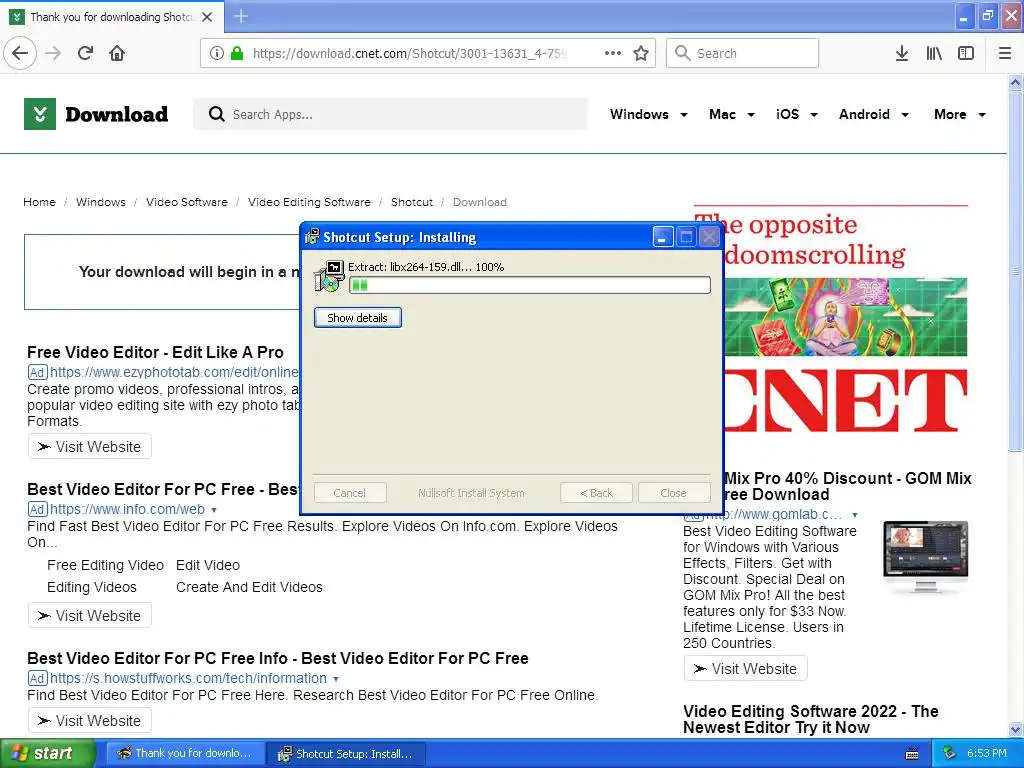Open a new browser tab

(241, 16)
